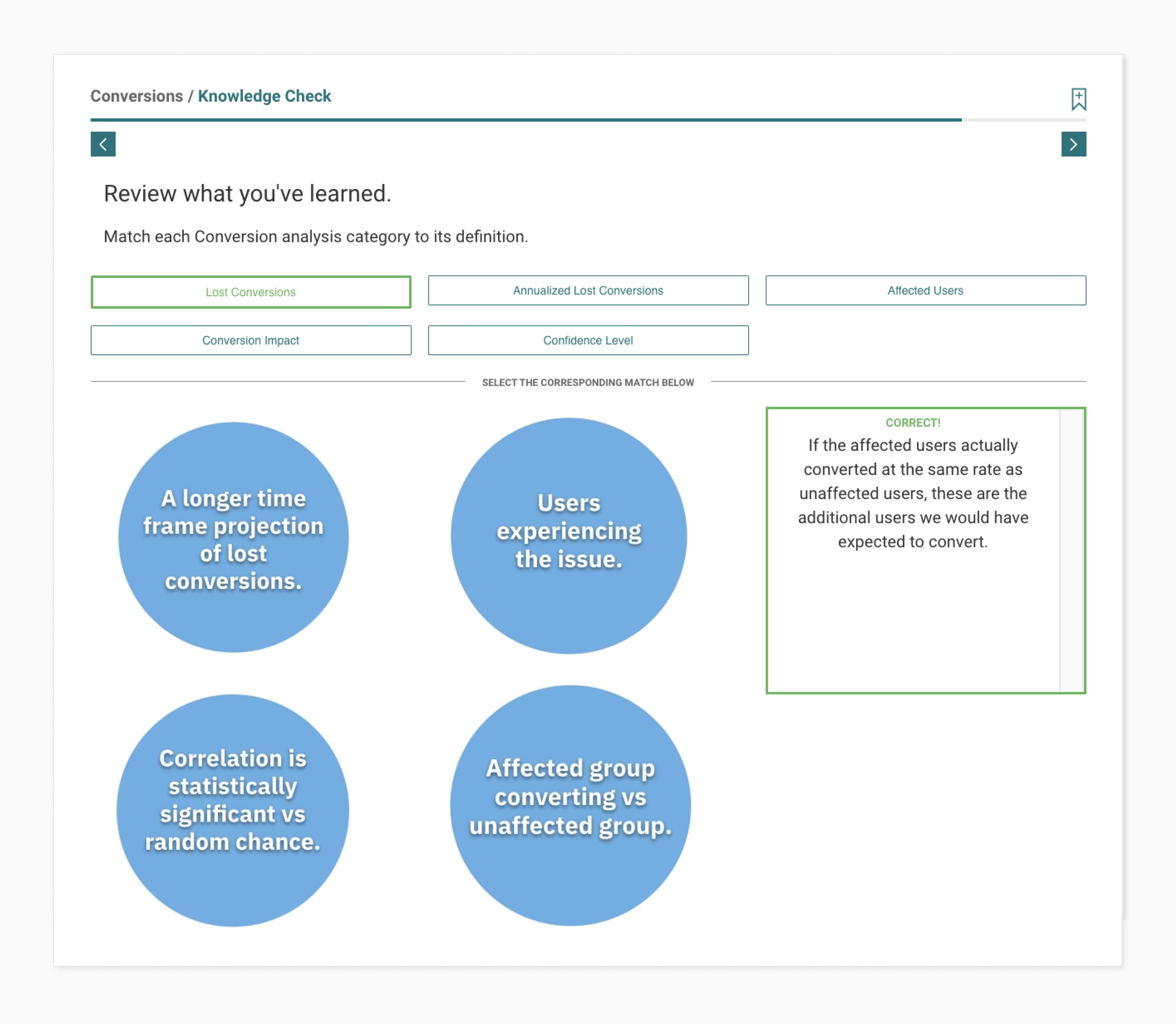
Task: Click the longer time frame projection circle
Action: coord(233,538)
